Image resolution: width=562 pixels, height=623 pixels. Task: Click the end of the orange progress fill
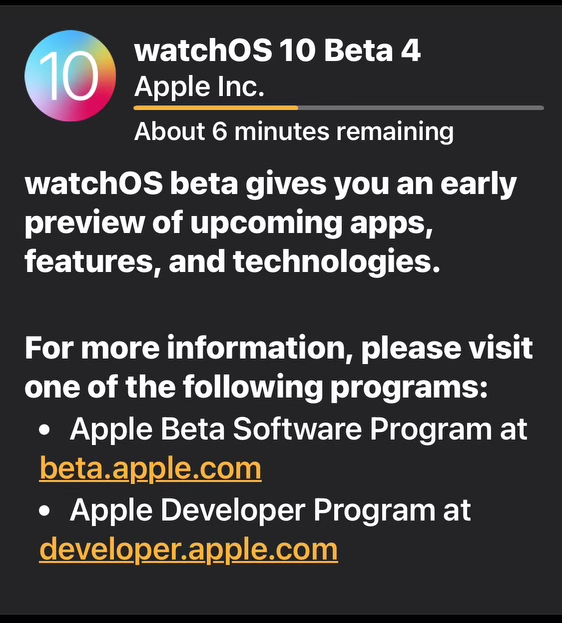click(x=297, y=108)
